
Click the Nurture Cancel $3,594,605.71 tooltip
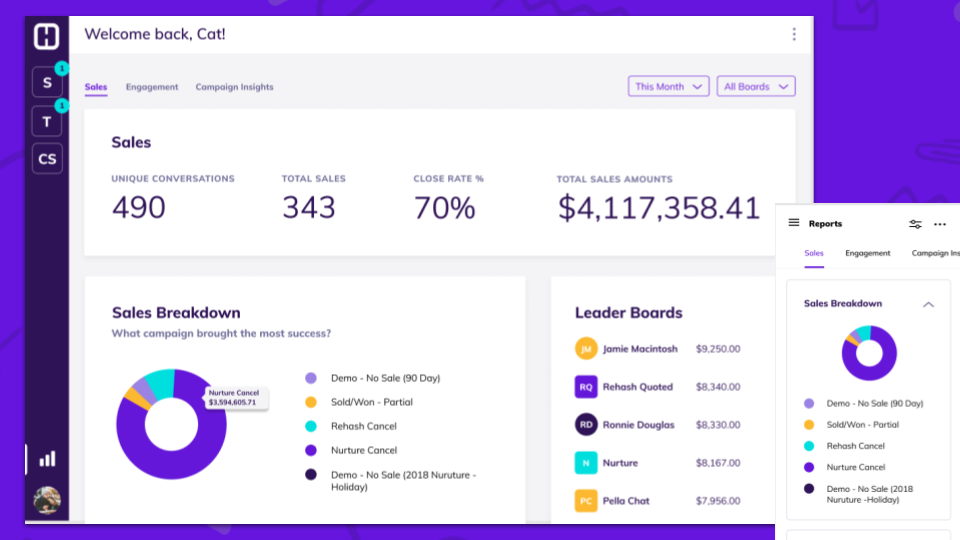tap(236, 398)
